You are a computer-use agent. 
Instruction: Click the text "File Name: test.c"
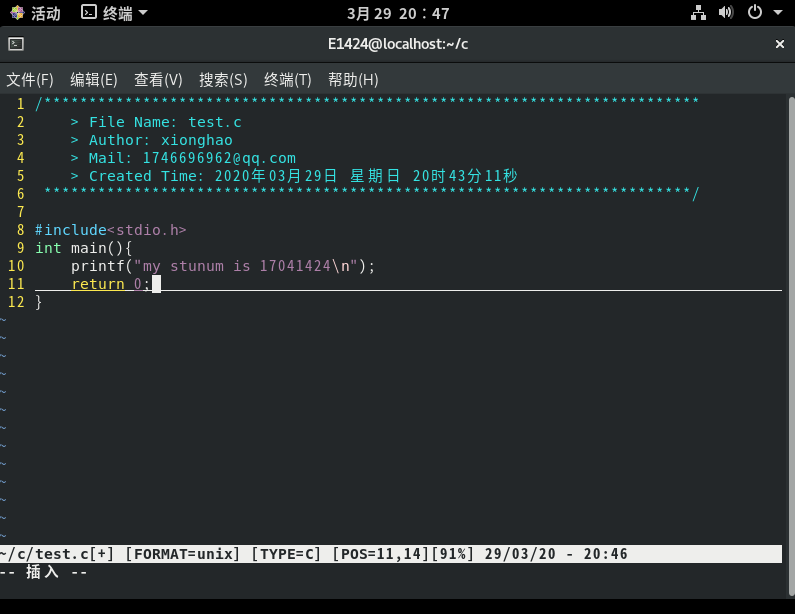point(165,122)
